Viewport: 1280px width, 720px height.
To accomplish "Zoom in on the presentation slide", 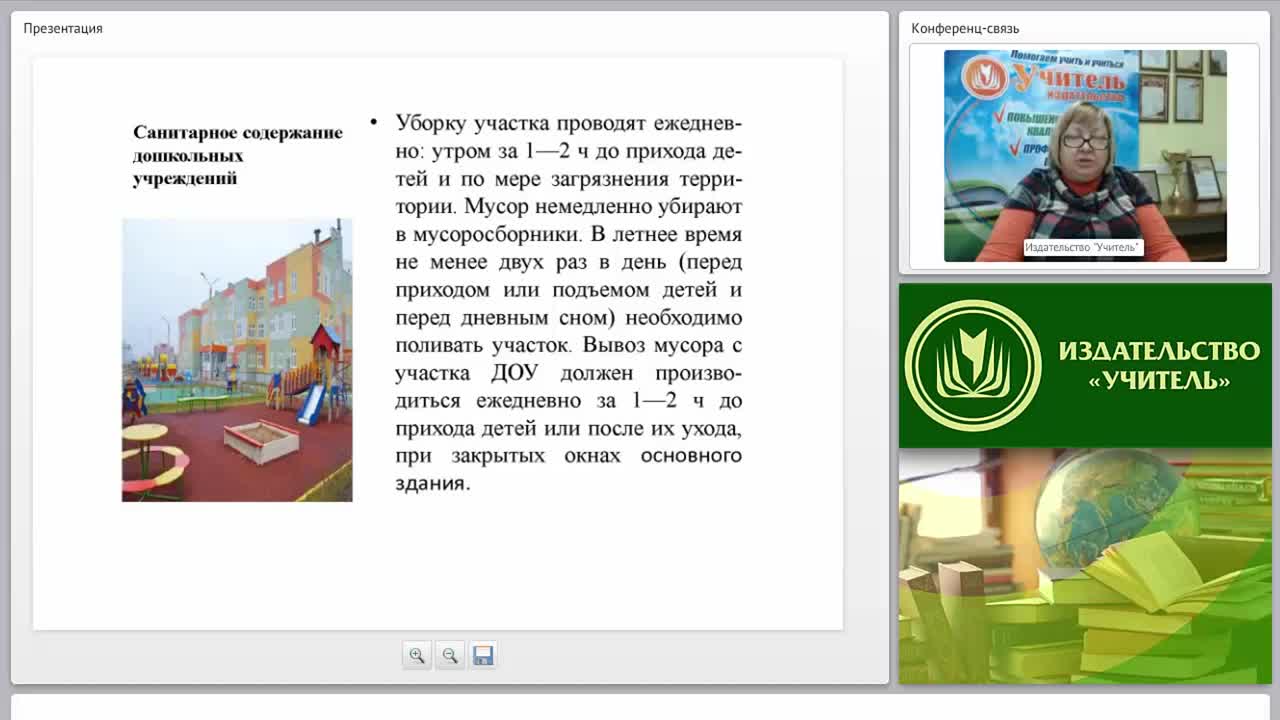I will point(416,655).
